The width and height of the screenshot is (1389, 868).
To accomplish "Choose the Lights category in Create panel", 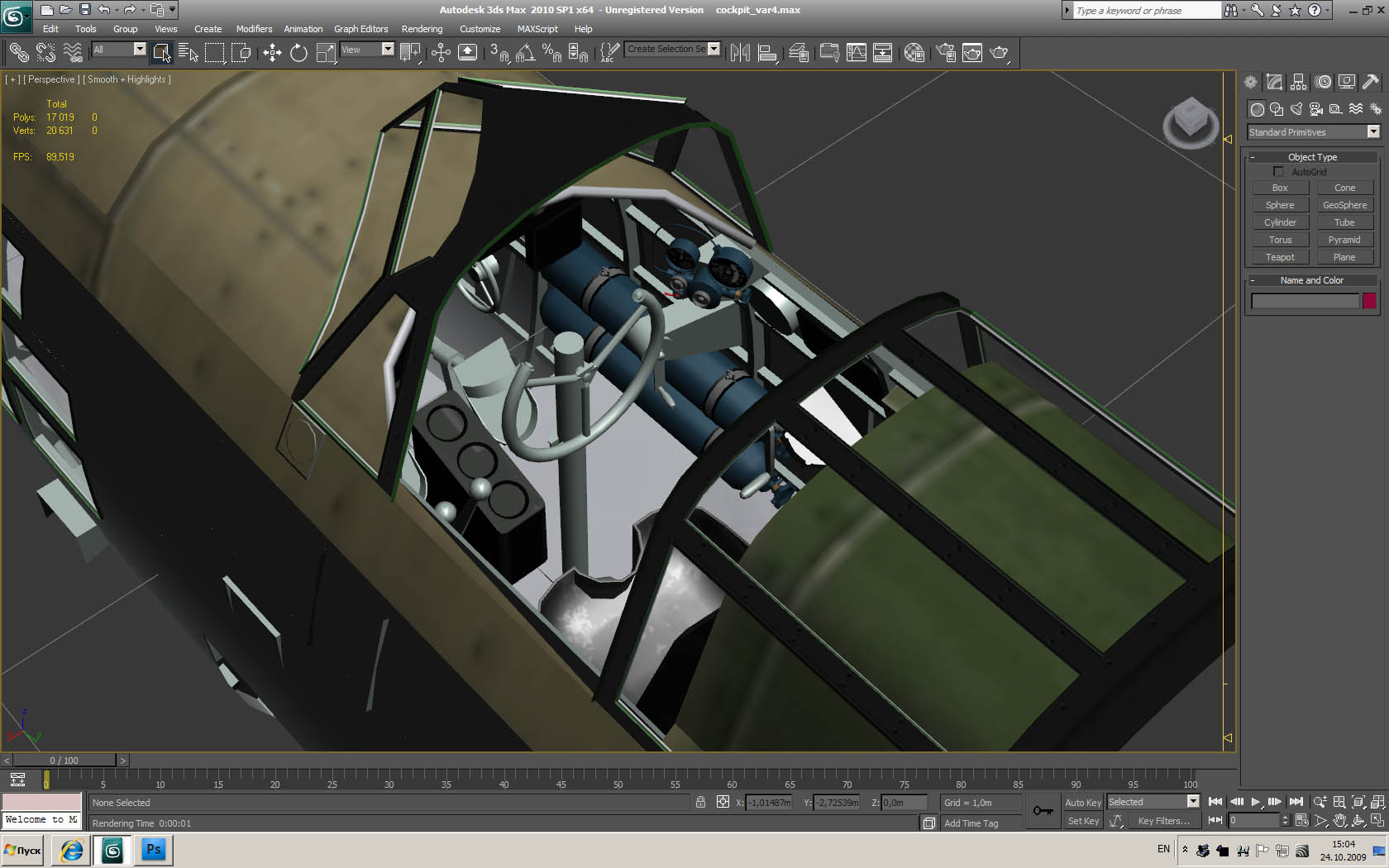I will click(x=1296, y=109).
